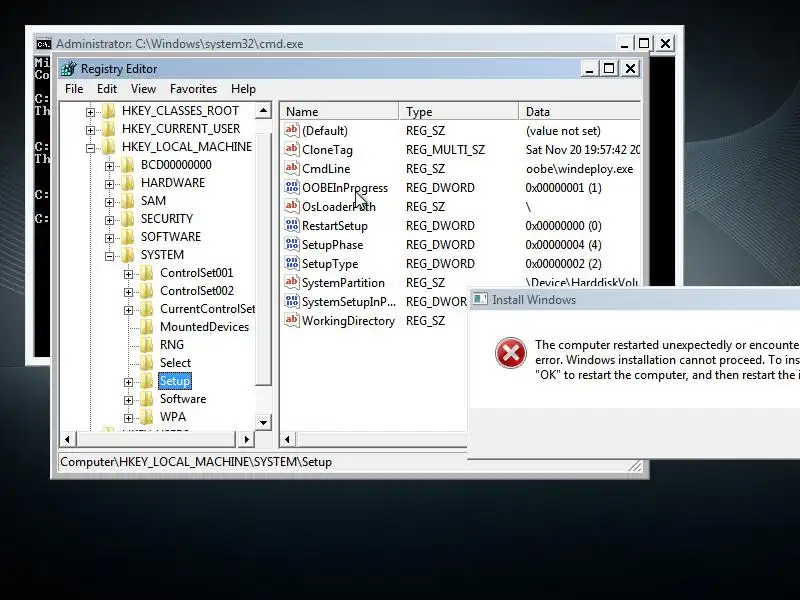Image resolution: width=800 pixels, height=600 pixels.
Task: Click the string icon beside OsLoaderPath
Action: [x=291, y=206]
